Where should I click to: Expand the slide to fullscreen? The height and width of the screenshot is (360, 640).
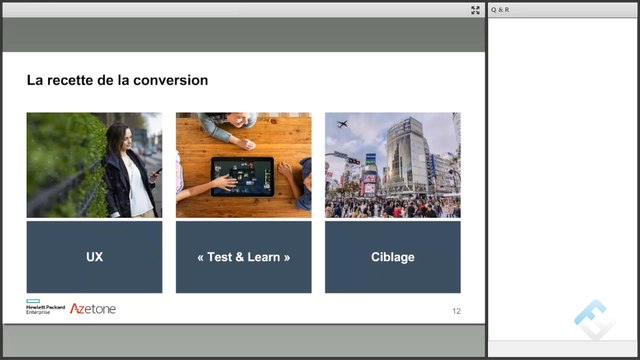[475, 10]
